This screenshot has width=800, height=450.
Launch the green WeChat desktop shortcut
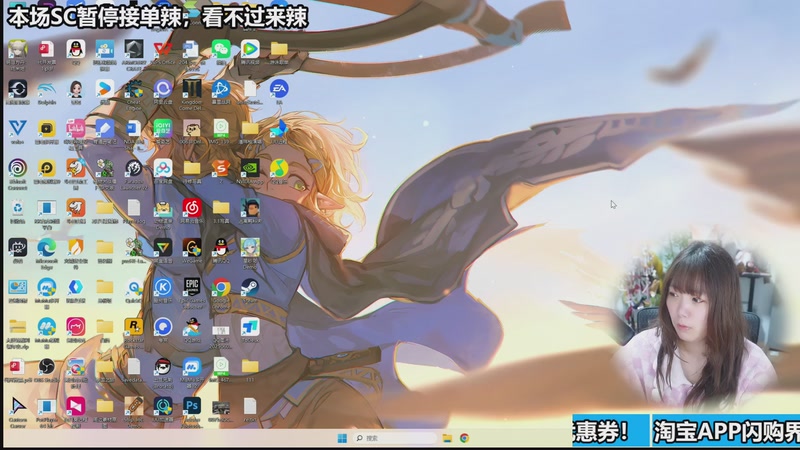(x=221, y=49)
